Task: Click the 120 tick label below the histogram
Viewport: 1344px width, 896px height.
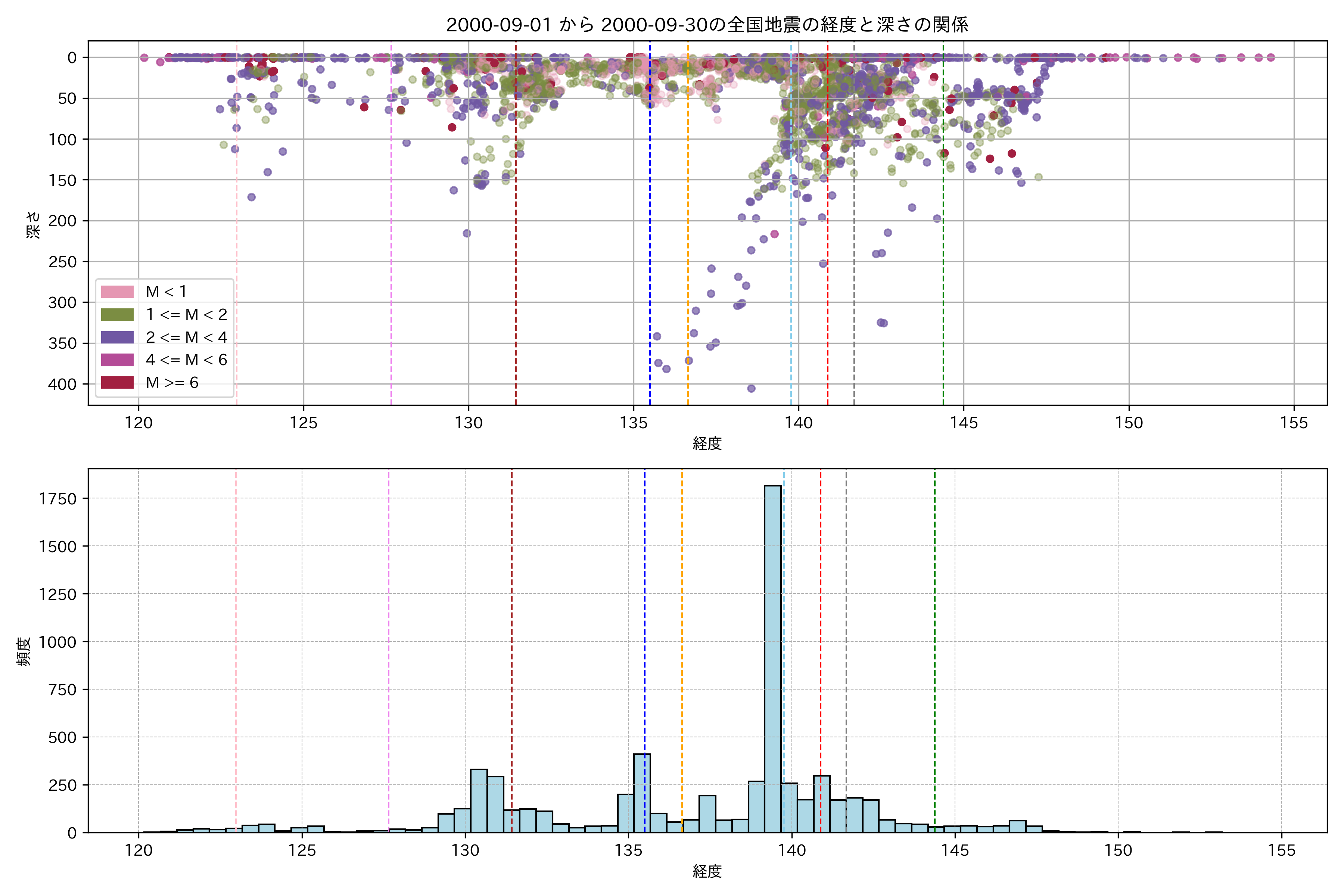Action: coord(138,851)
